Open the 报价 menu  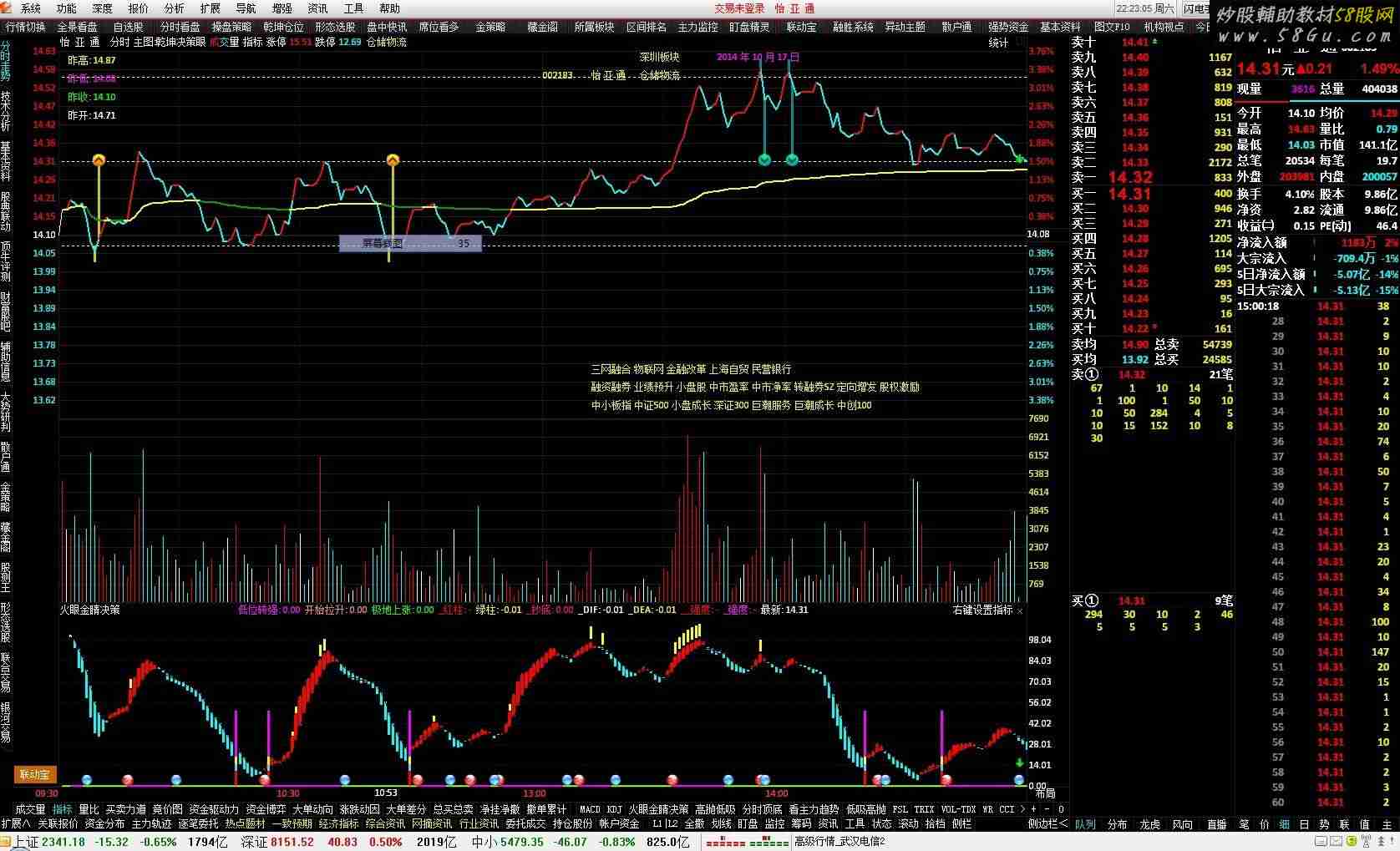point(138,8)
